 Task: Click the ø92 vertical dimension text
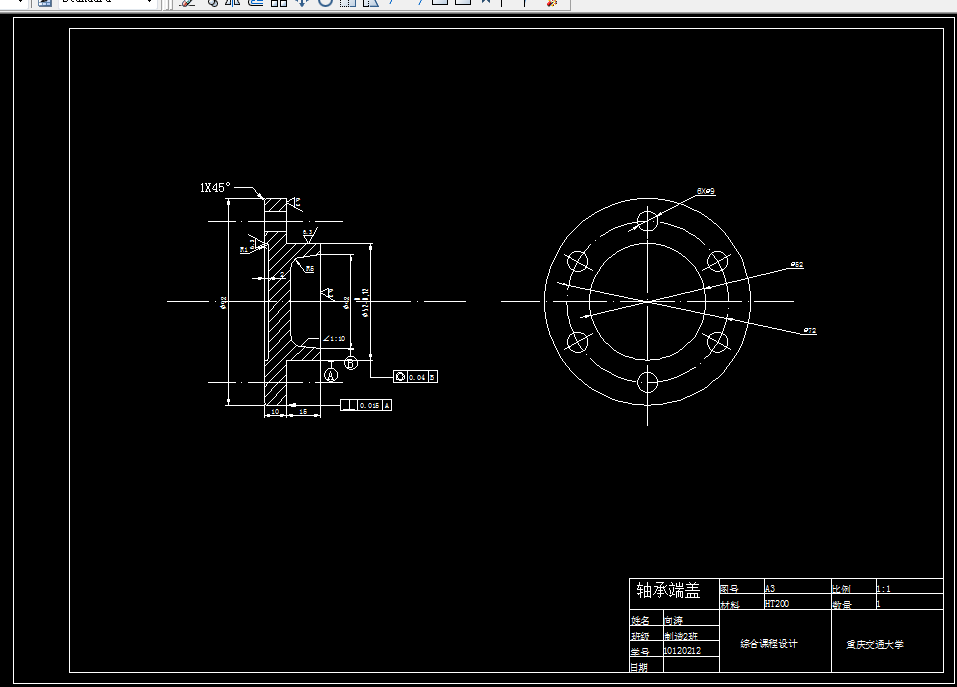[x=223, y=303]
